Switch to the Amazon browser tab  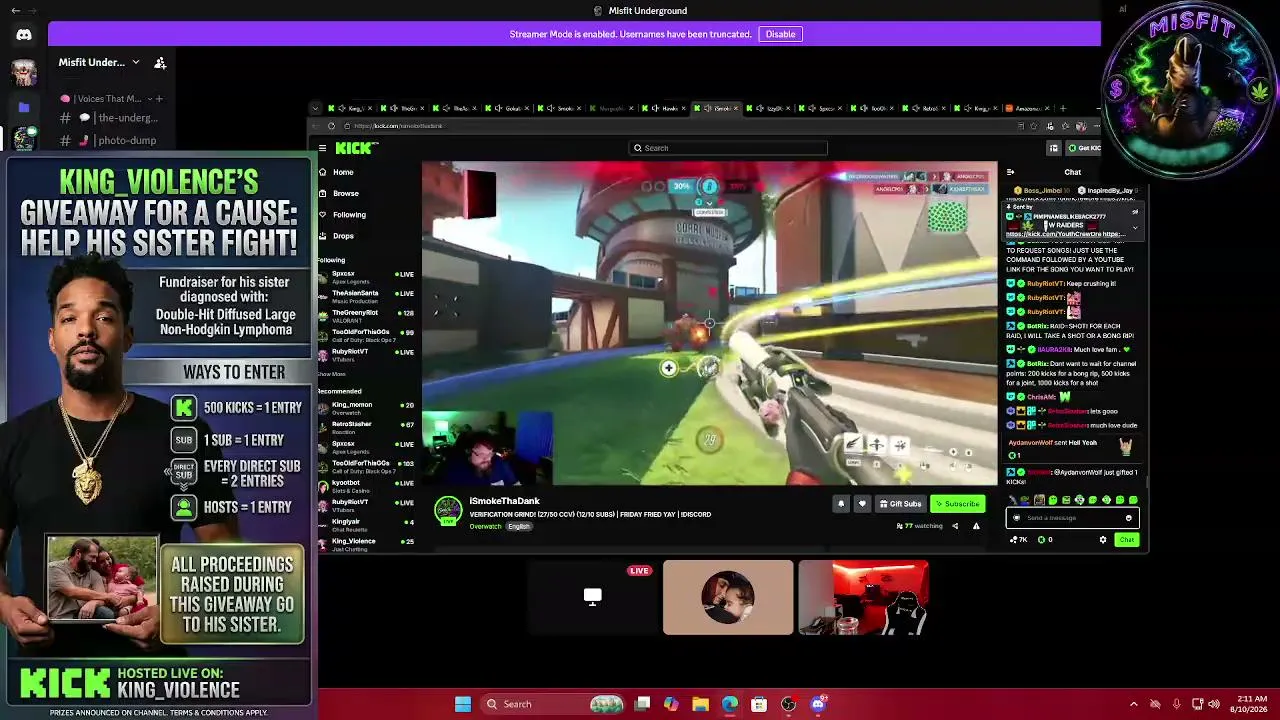click(1028, 108)
